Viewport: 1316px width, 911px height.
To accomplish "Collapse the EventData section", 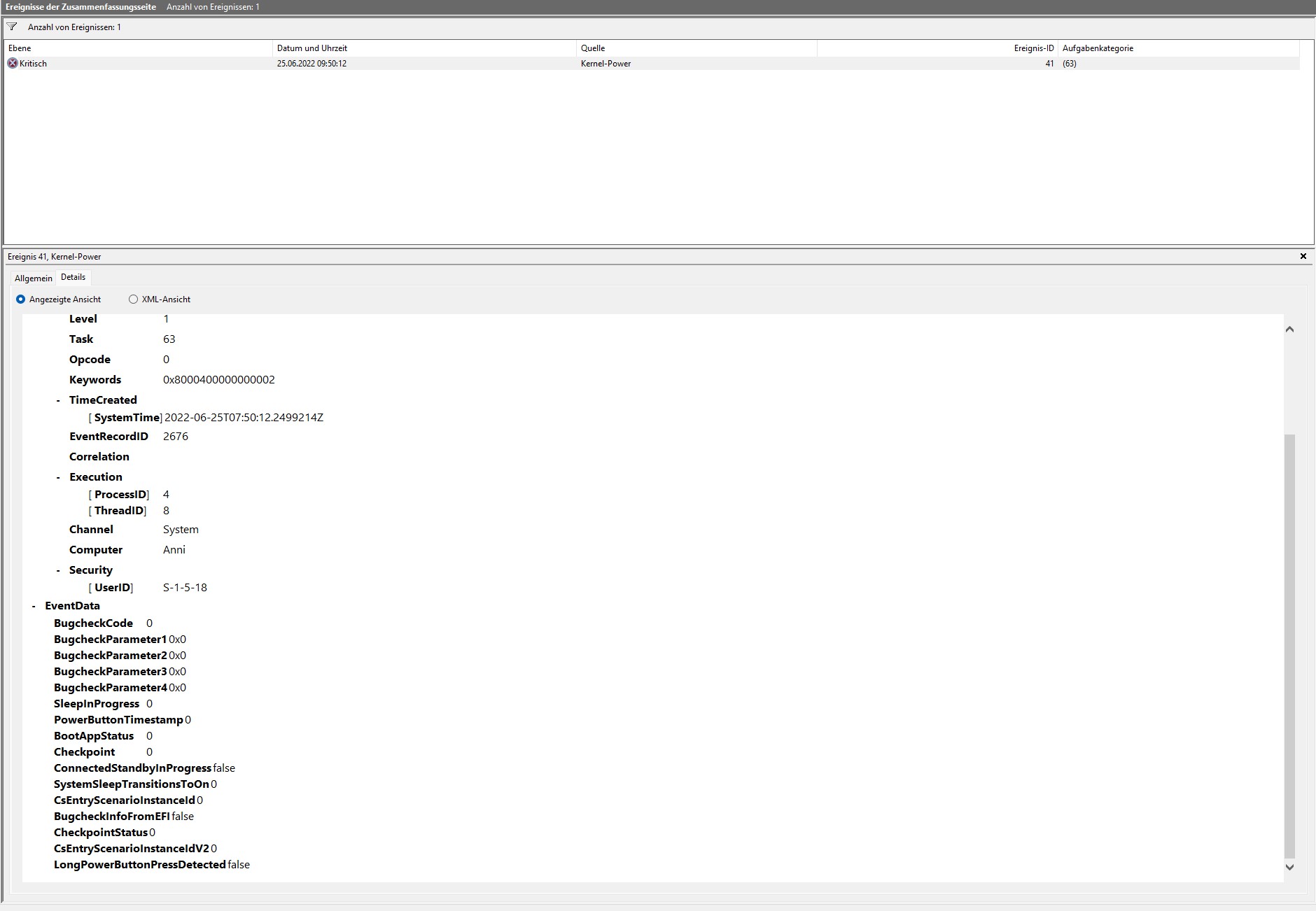I will click(x=34, y=607).
